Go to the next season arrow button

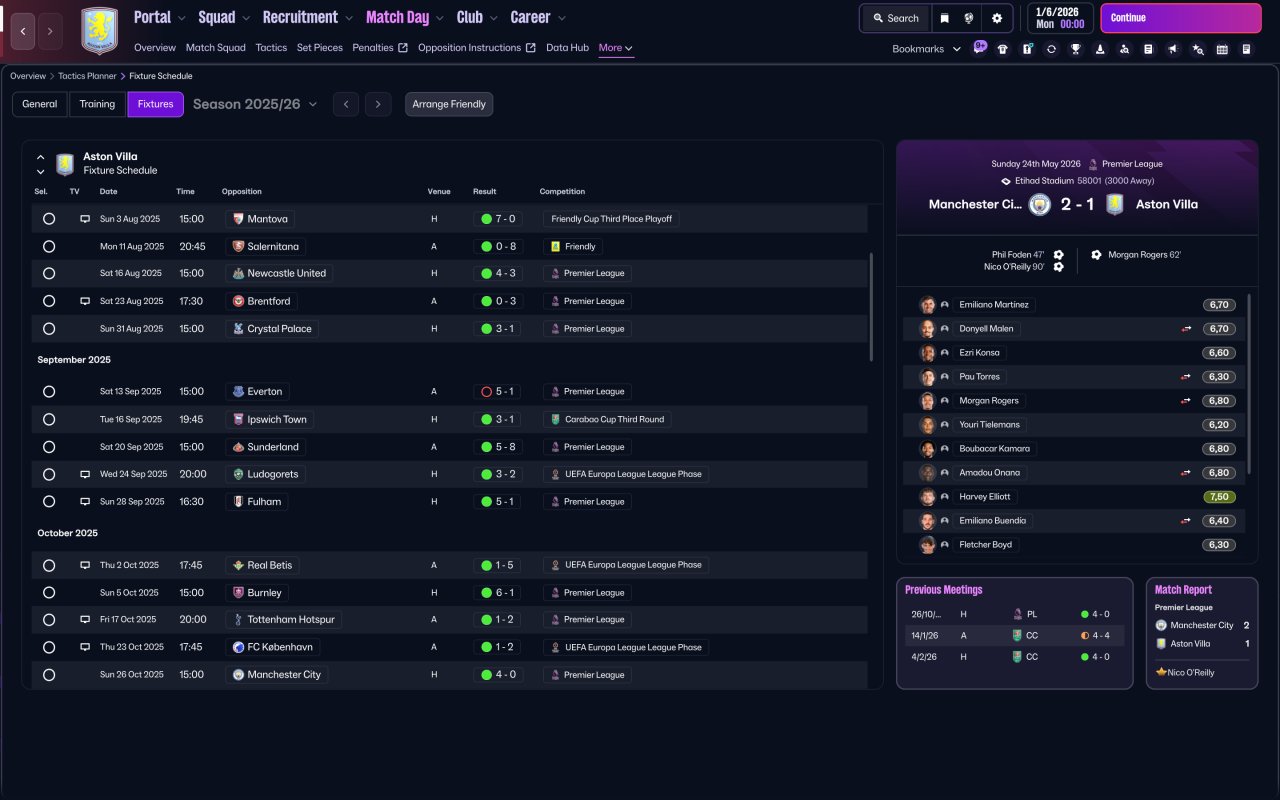tap(378, 104)
